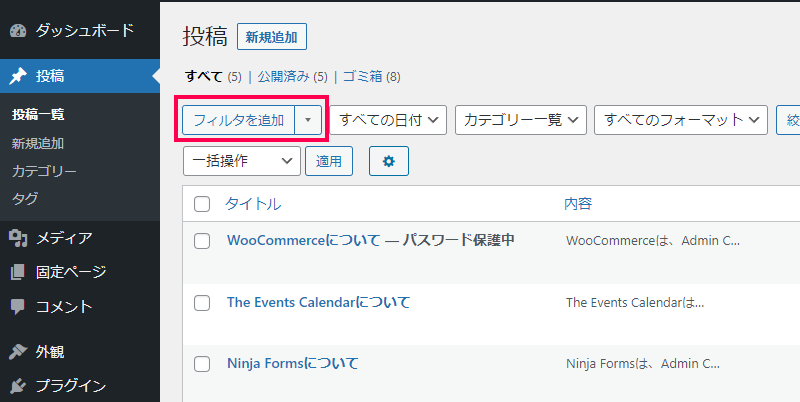The height and width of the screenshot is (402, 800).
Task: Open 新規追加 in the sidebar submenu
Action: coord(38,143)
